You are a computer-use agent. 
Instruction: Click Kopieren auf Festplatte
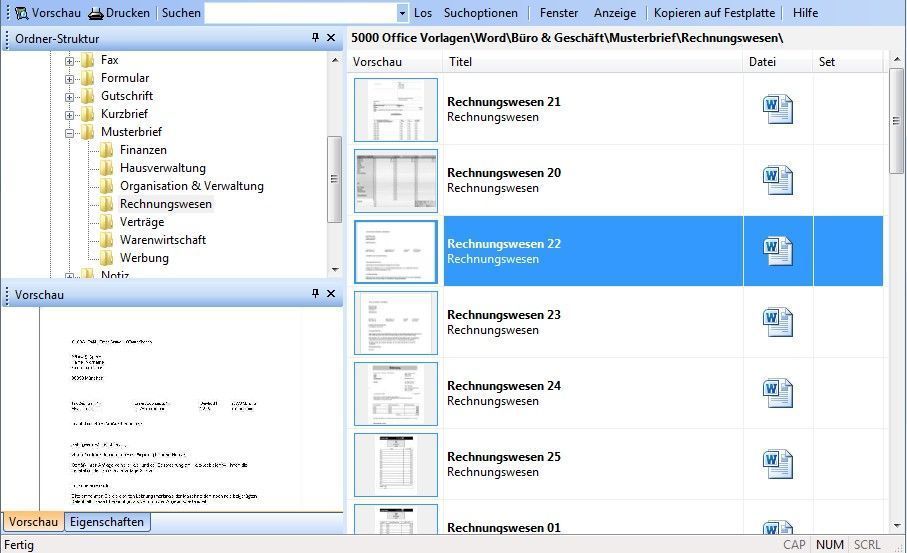pyautogui.click(x=713, y=13)
